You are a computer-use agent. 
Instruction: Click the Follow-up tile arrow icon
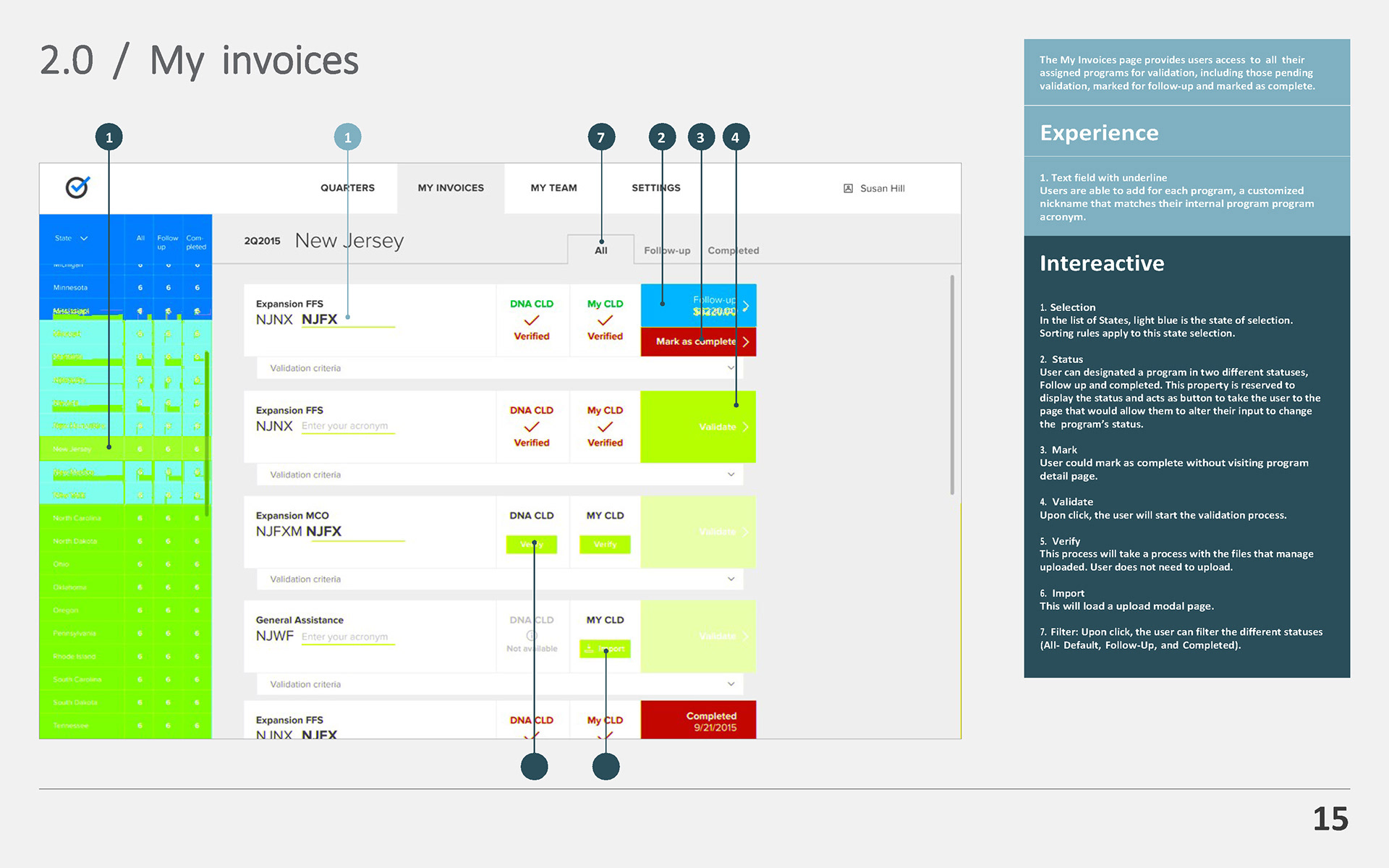point(746,305)
